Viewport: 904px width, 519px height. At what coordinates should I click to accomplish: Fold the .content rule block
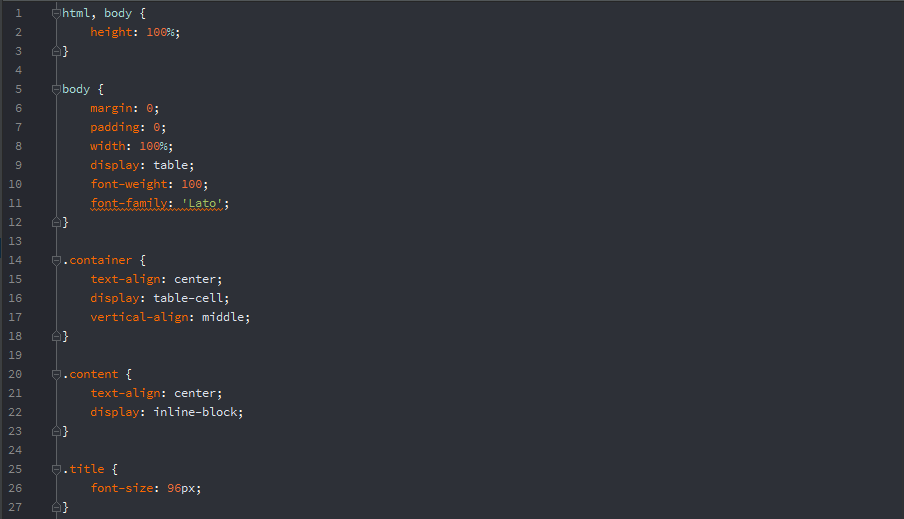click(x=57, y=374)
